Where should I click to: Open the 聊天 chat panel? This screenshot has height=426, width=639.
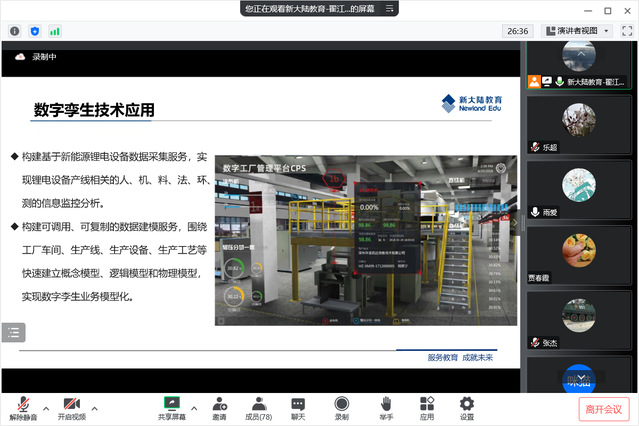(x=298, y=406)
